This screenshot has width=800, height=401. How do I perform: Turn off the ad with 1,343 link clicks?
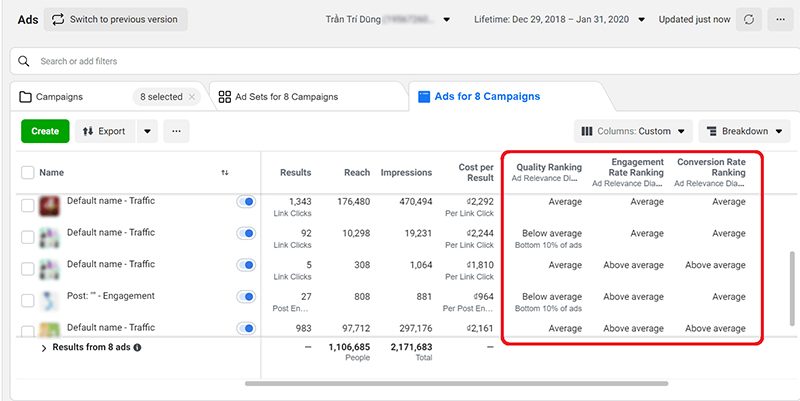click(246, 202)
